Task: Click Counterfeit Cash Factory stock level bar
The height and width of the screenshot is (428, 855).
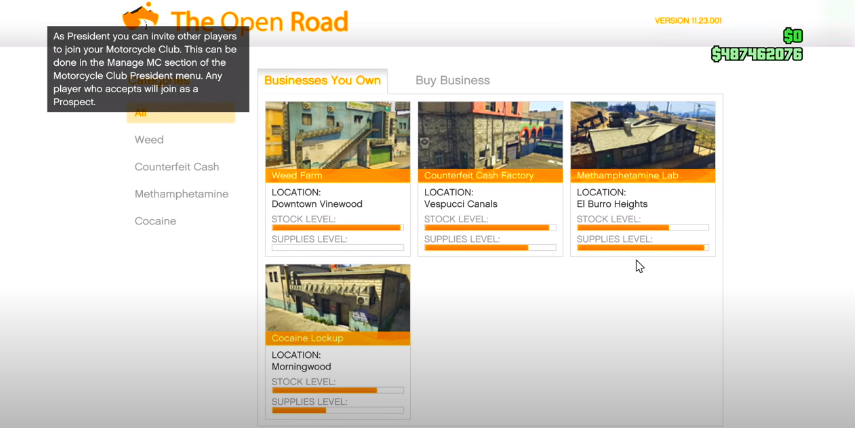Action: point(490,227)
